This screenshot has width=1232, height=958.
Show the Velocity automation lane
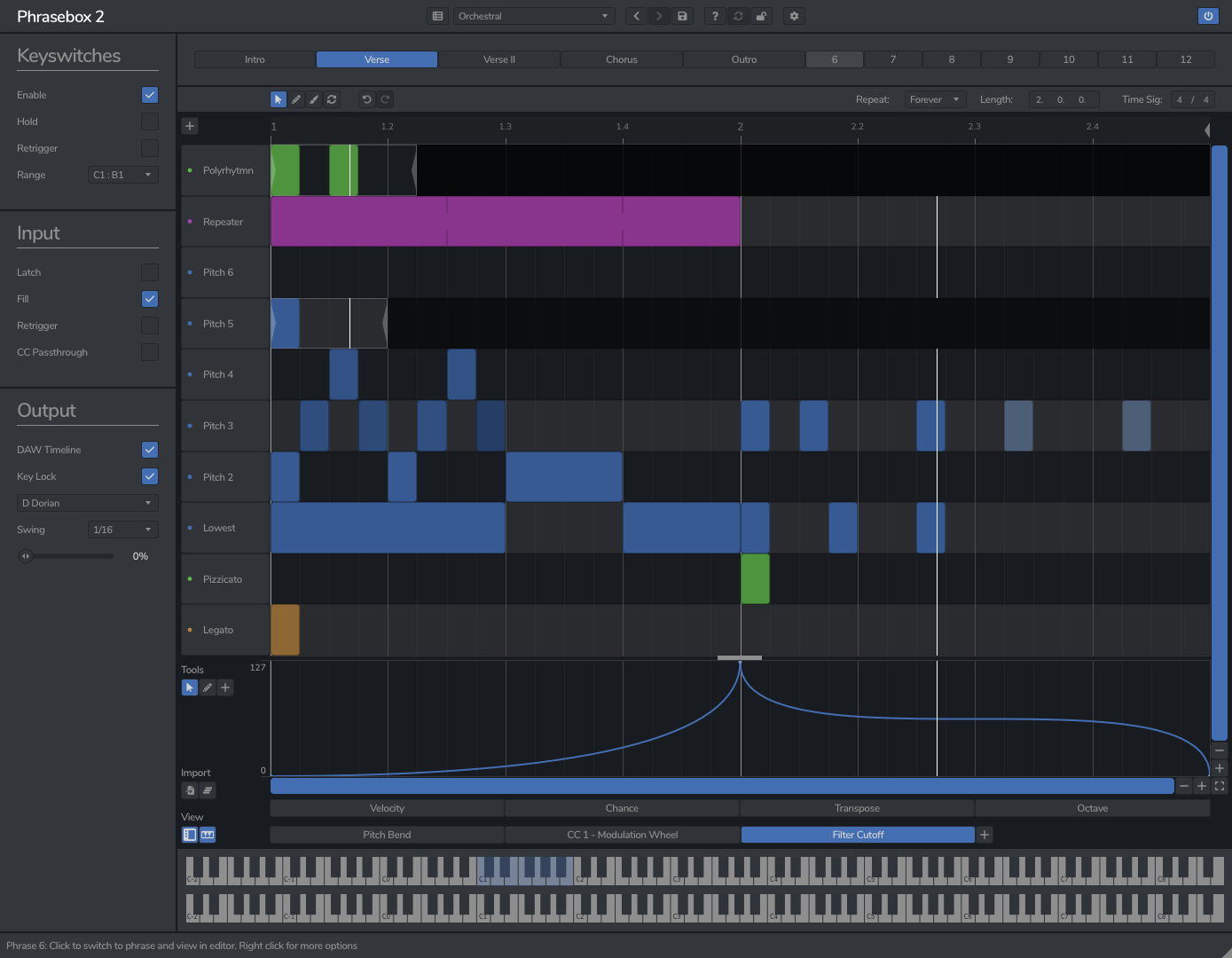(387, 808)
